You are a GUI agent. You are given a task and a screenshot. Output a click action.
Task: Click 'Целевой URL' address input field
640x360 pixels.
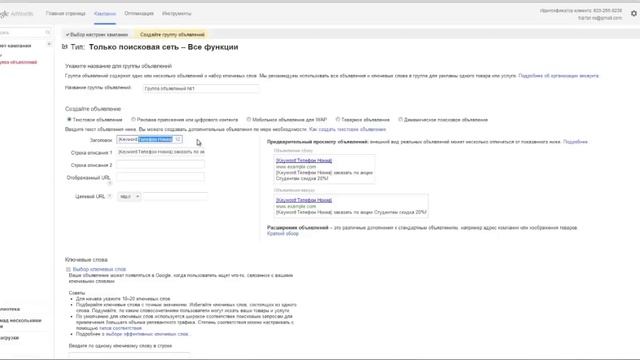176,197
